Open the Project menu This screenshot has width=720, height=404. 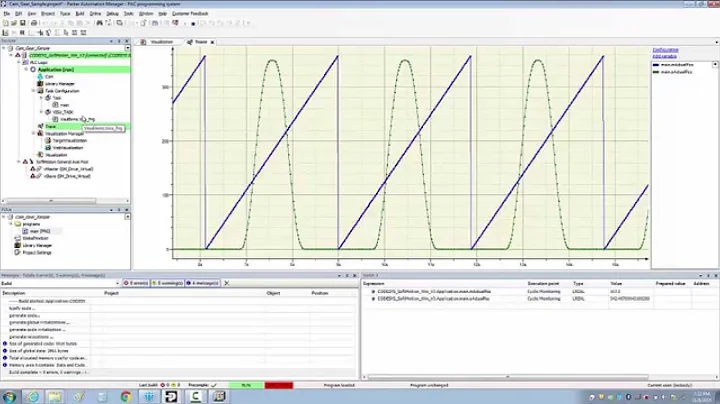click(x=48, y=14)
